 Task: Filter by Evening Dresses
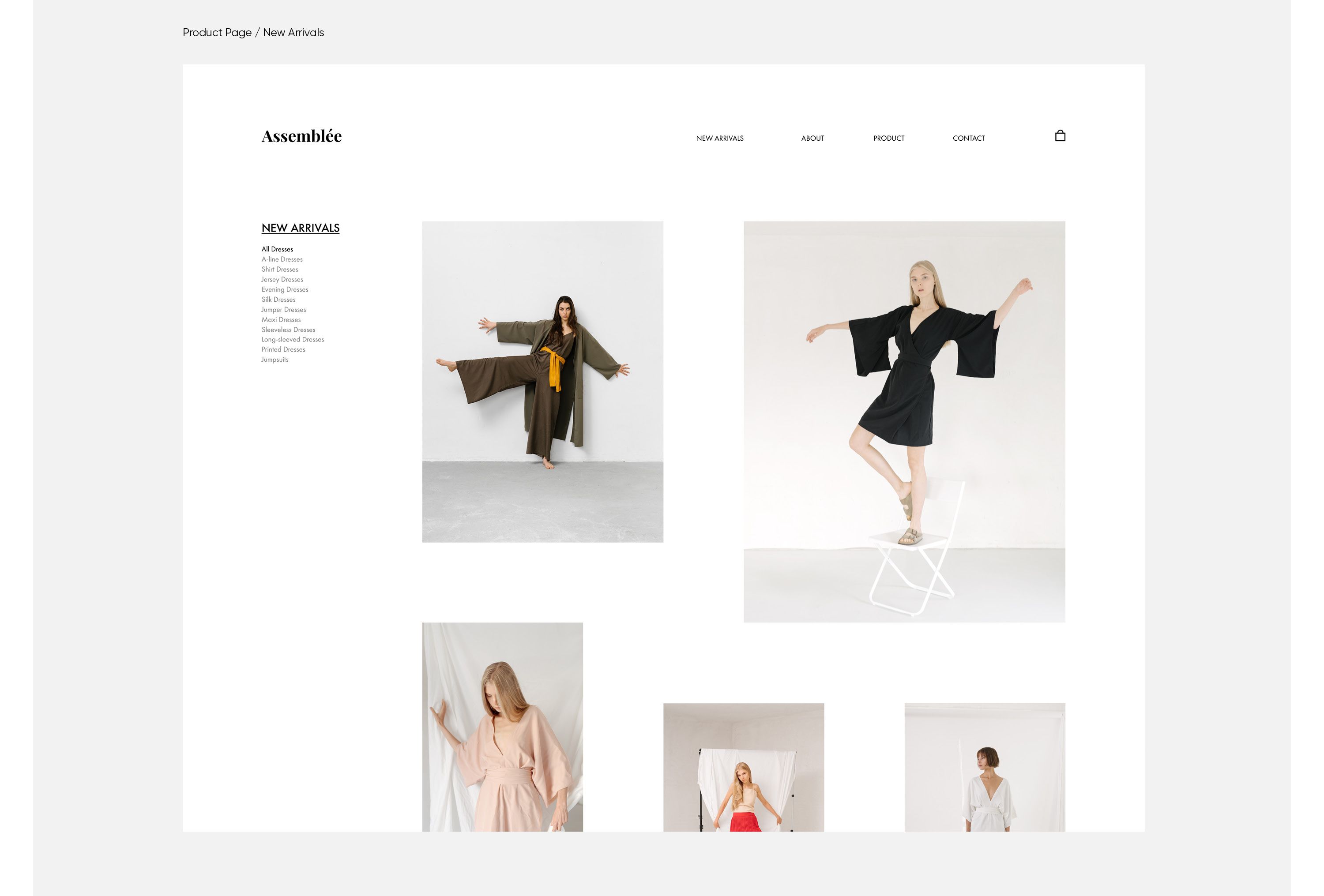coord(285,289)
